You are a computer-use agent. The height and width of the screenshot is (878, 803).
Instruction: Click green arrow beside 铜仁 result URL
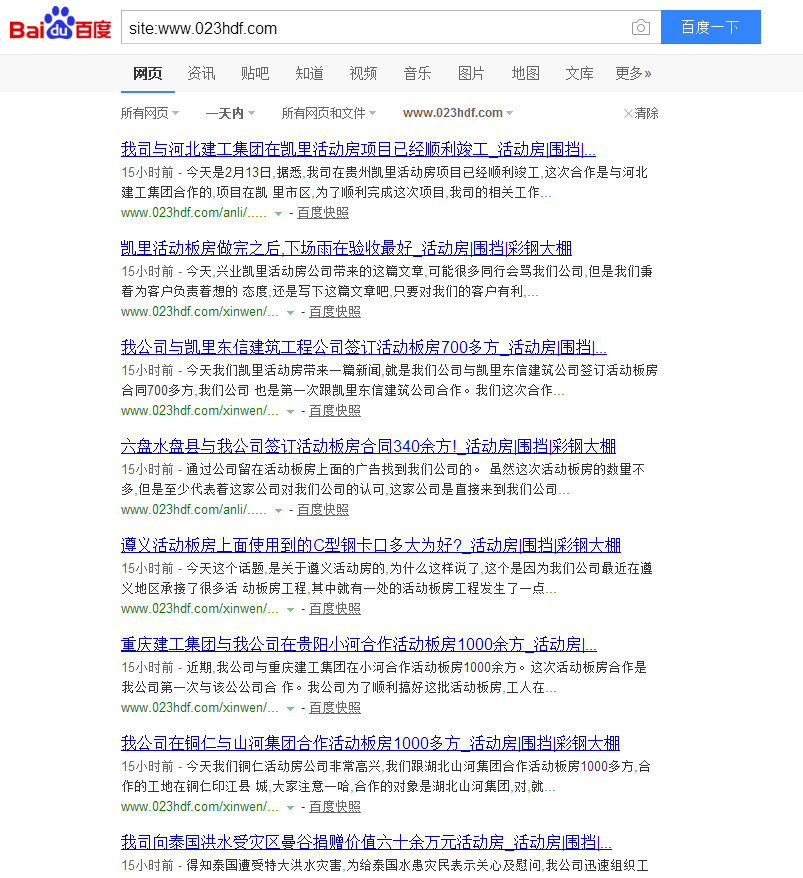(x=291, y=807)
